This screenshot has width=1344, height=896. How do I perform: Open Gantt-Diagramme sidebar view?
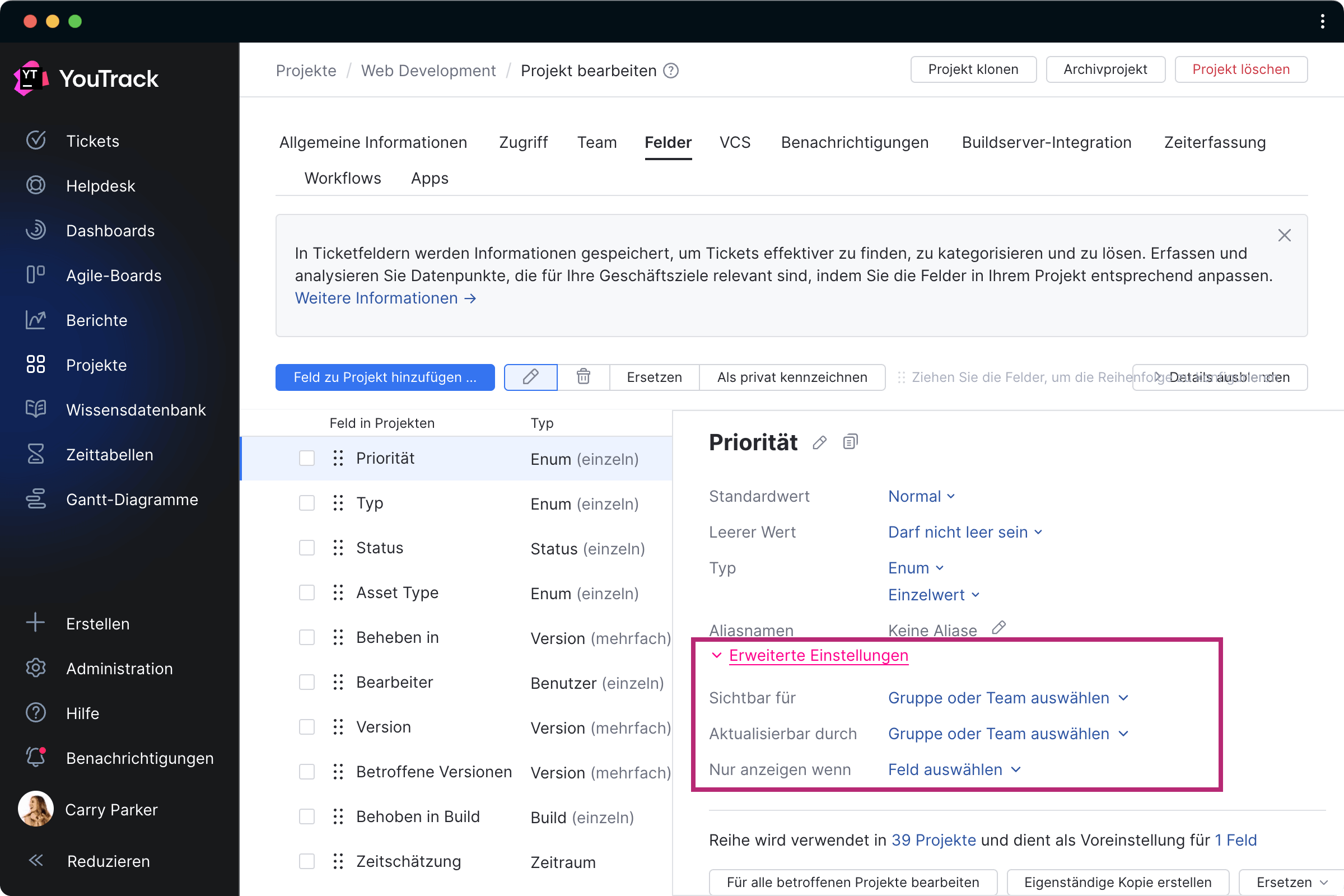pyautogui.click(x=132, y=499)
